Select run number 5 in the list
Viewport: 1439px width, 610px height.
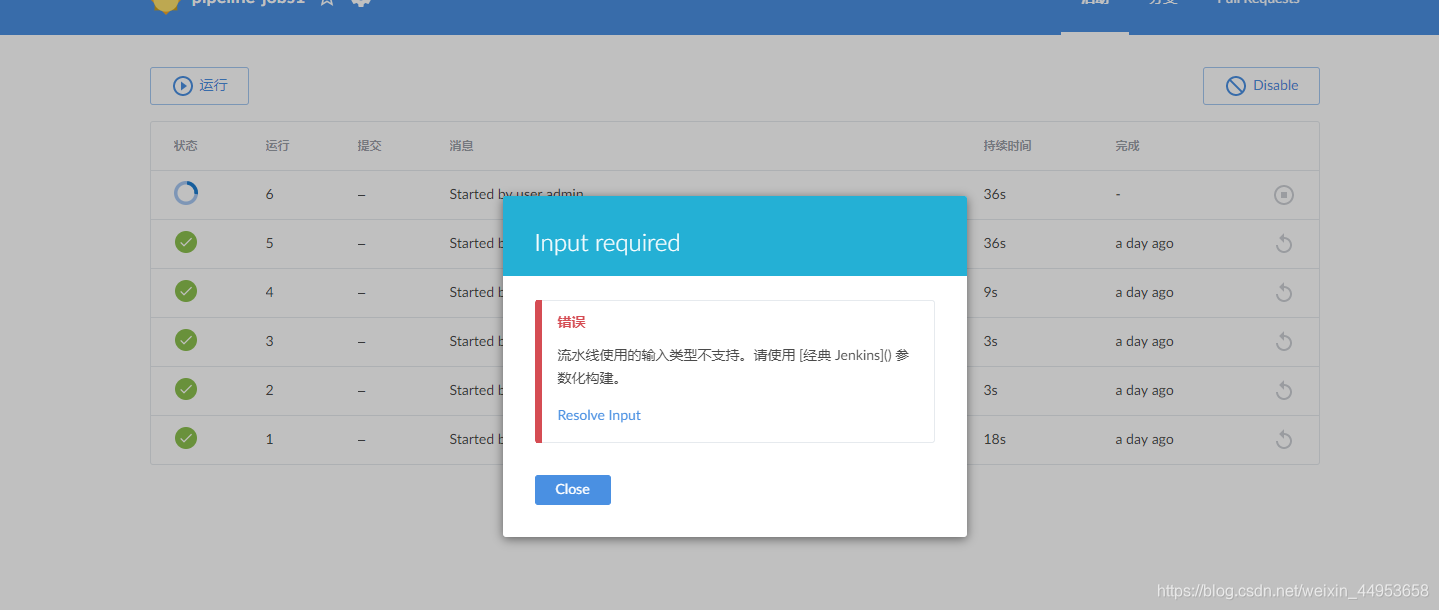coord(270,244)
